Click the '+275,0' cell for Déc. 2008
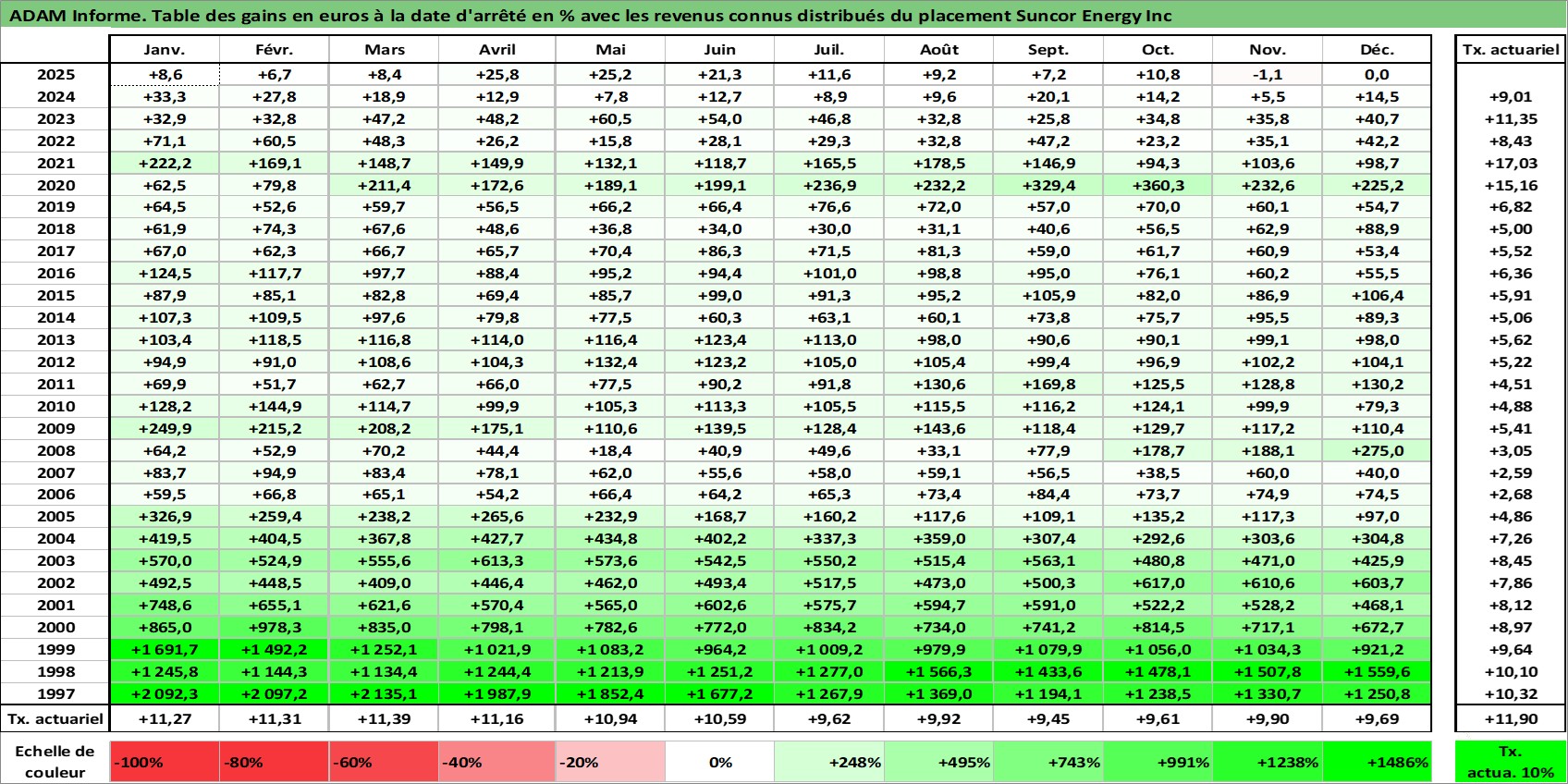This screenshot has height=784, width=1568. click(x=1378, y=450)
